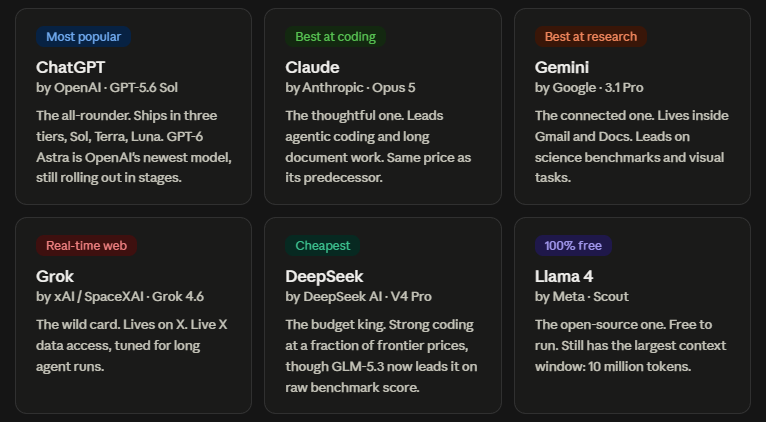Click the by Meta Scout subtitle
Screen dimensions: 766x422
pos(582,297)
